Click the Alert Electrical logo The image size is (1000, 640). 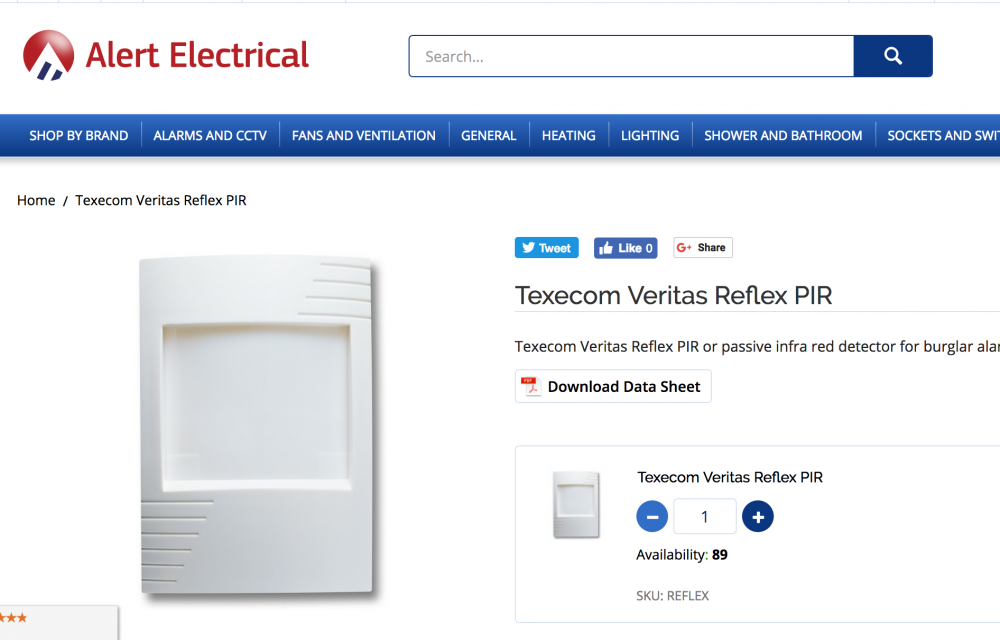coord(166,55)
